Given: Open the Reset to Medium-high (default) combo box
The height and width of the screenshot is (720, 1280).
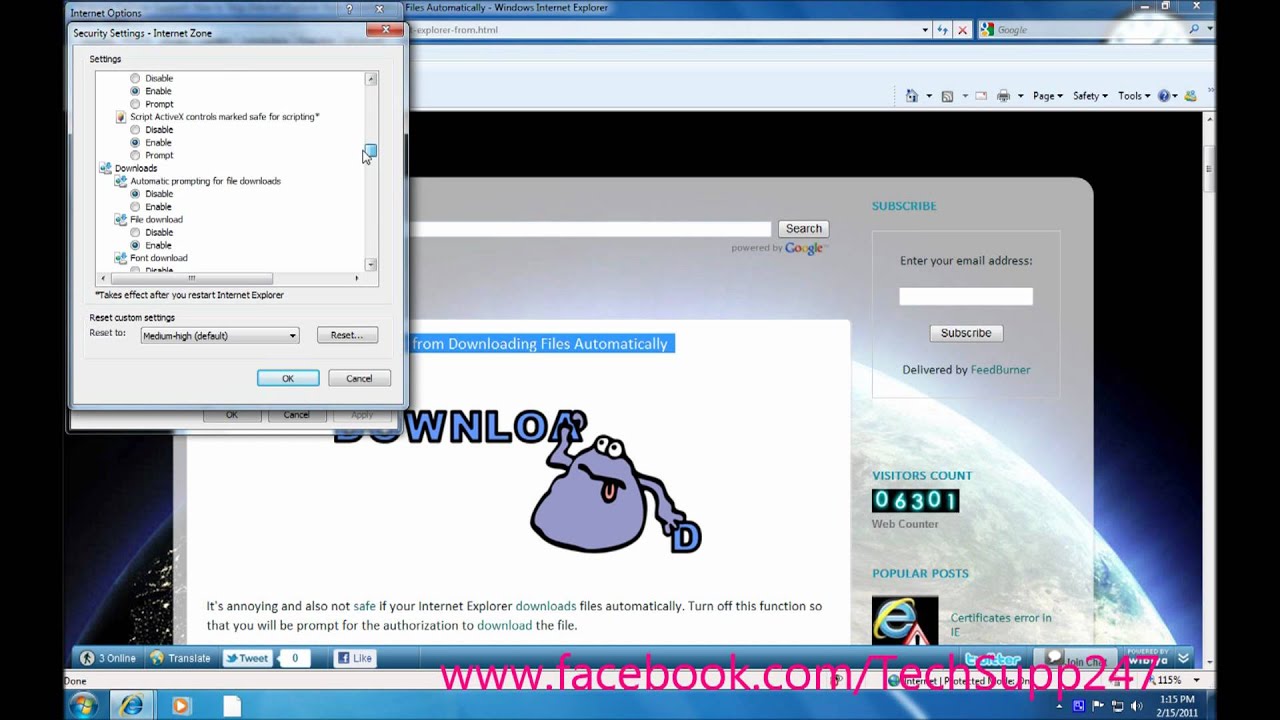Looking at the screenshot, I should point(219,336).
